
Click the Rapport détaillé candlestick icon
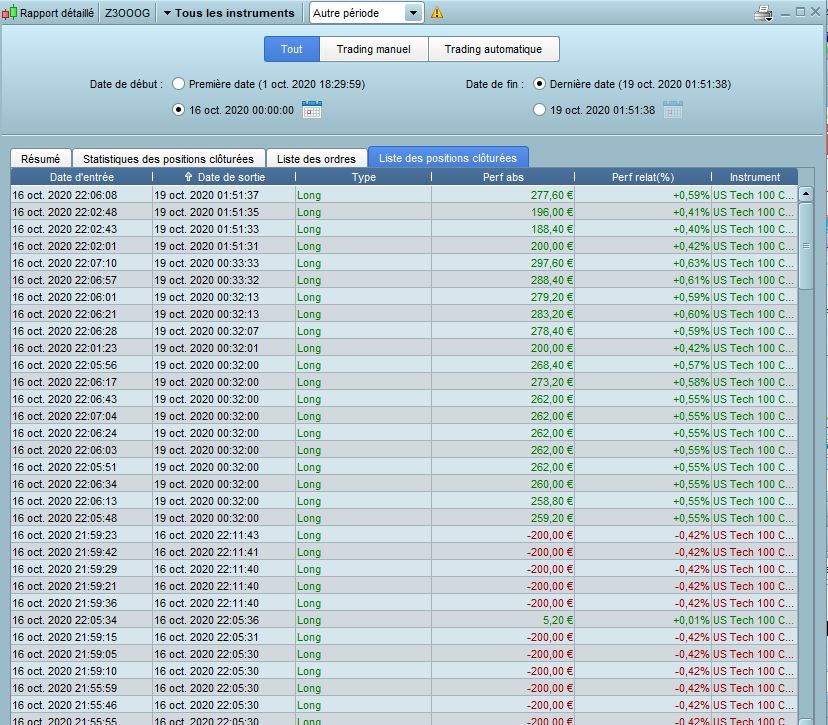point(9,13)
